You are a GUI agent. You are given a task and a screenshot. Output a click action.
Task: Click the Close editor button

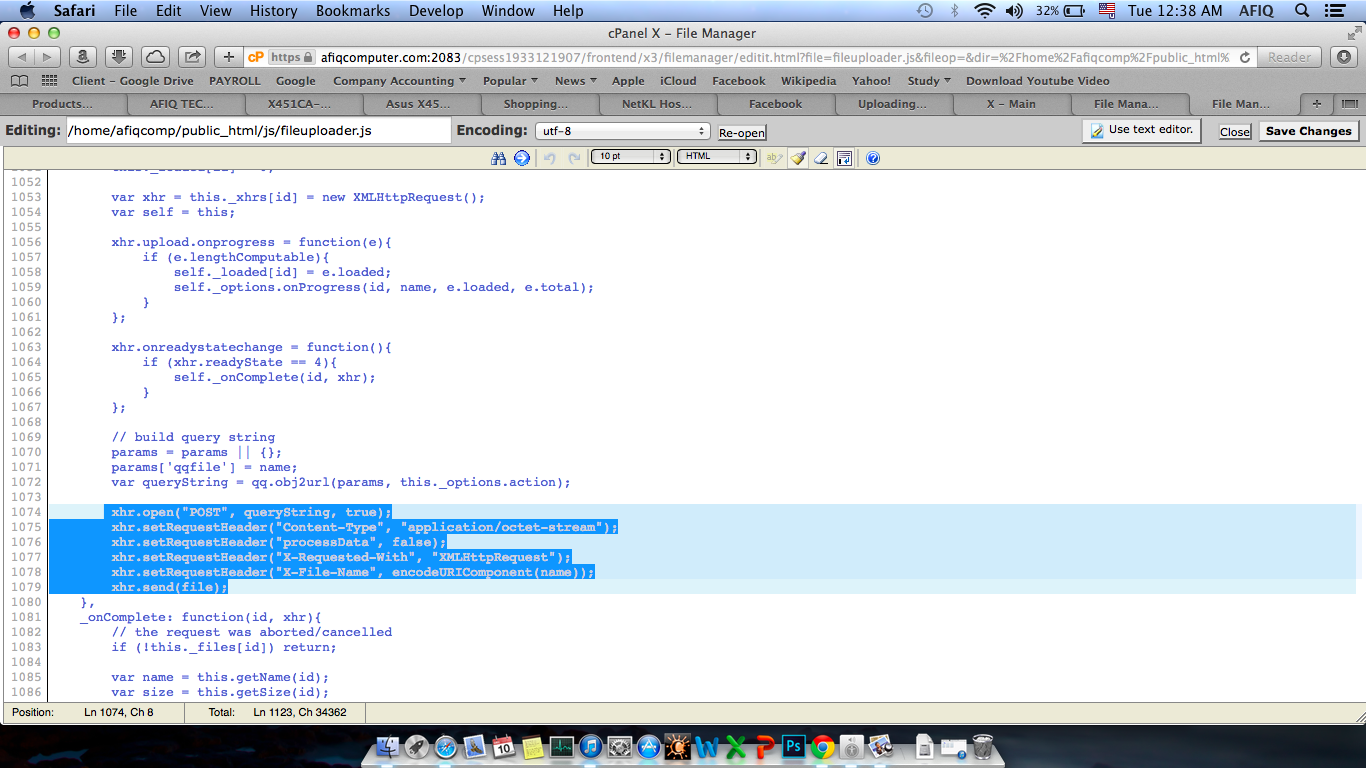pyautogui.click(x=1235, y=132)
